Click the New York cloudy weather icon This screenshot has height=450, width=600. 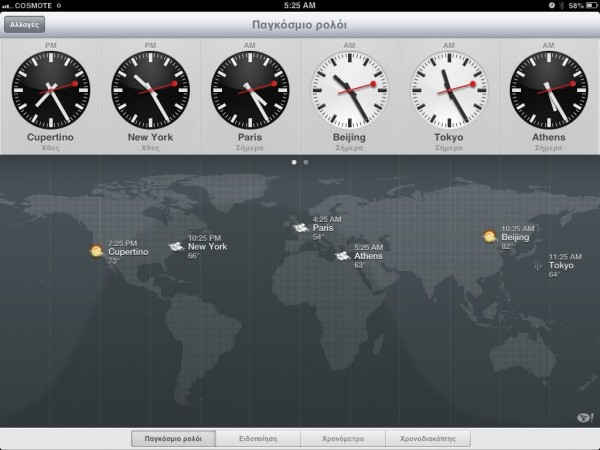click(x=176, y=246)
